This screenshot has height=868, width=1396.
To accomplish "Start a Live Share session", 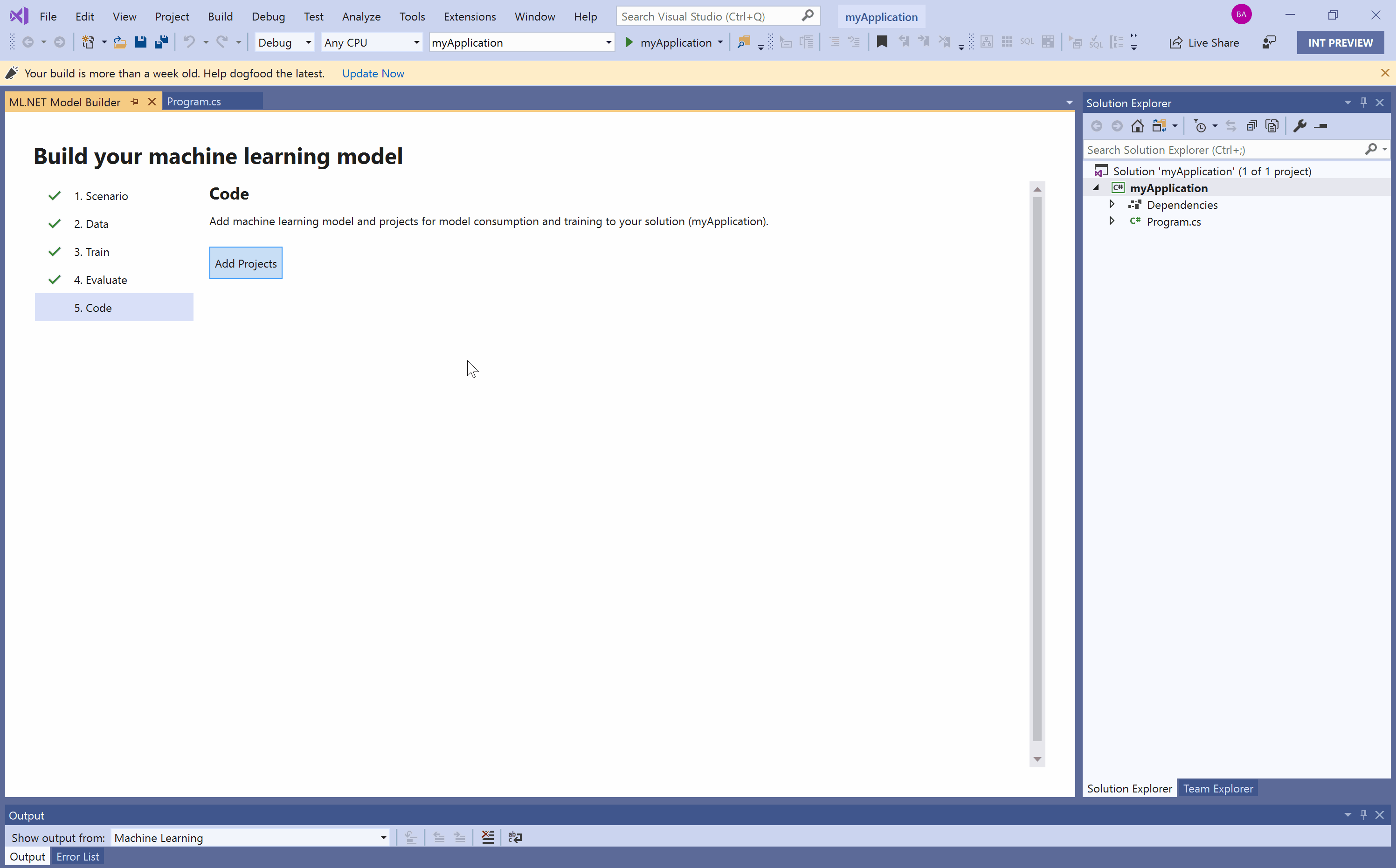I will point(1204,42).
